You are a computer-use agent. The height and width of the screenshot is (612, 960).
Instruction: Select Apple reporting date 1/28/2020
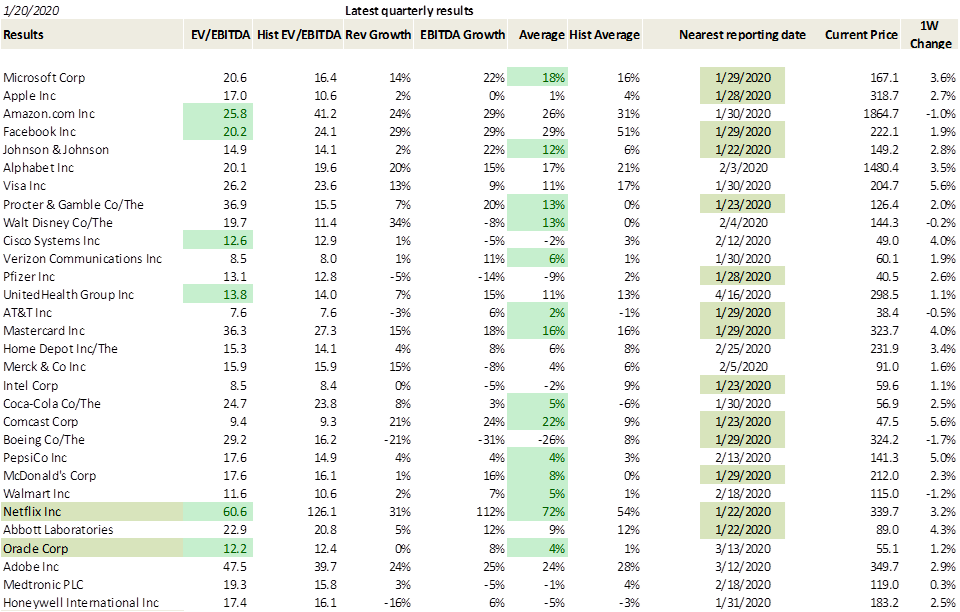coord(742,95)
